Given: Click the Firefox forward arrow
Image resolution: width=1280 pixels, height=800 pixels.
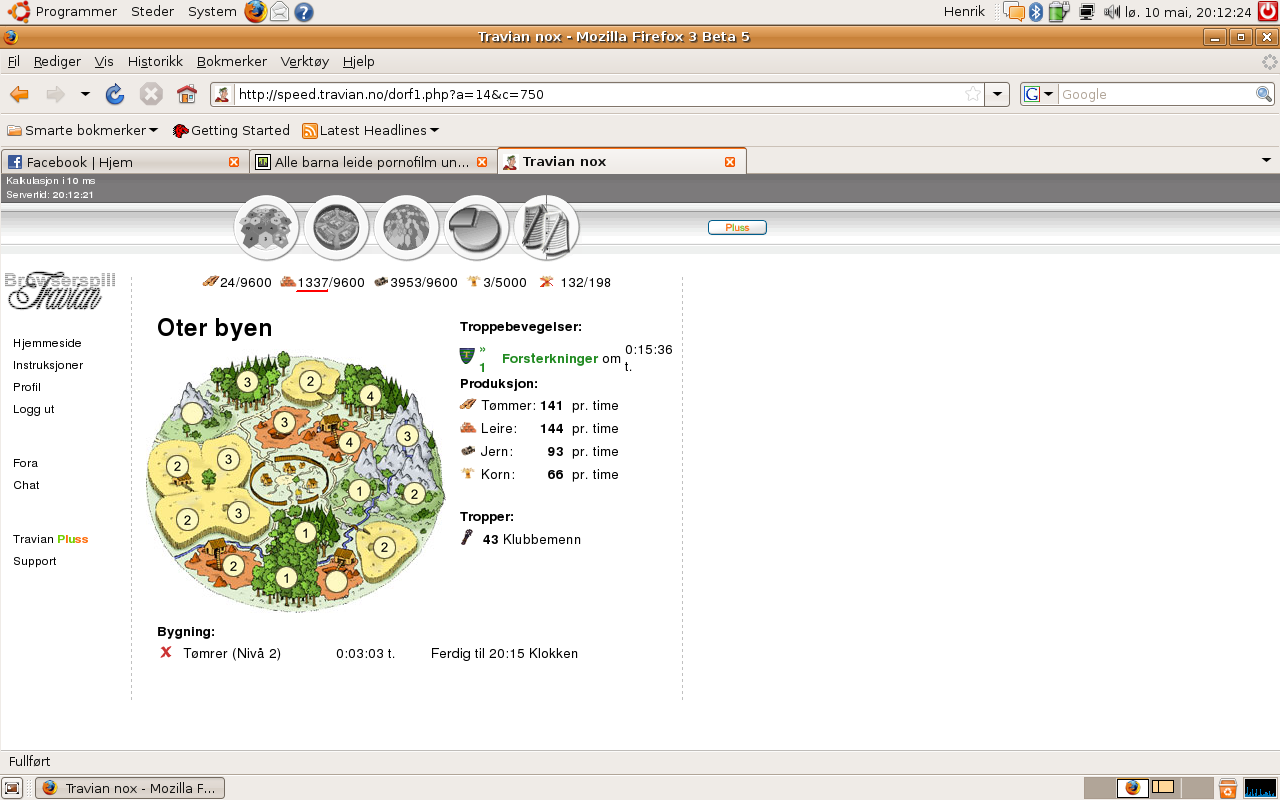Looking at the screenshot, I should tap(55, 94).
